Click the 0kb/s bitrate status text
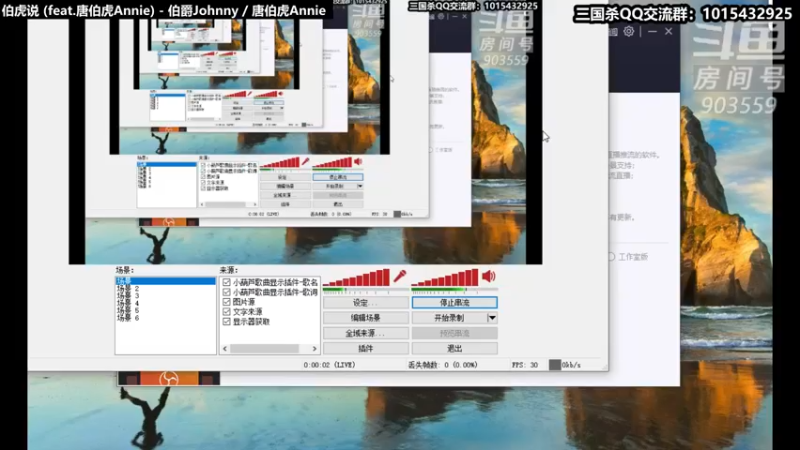Image resolution: width=800 pixels, height=450 pixels. [571, 365]
